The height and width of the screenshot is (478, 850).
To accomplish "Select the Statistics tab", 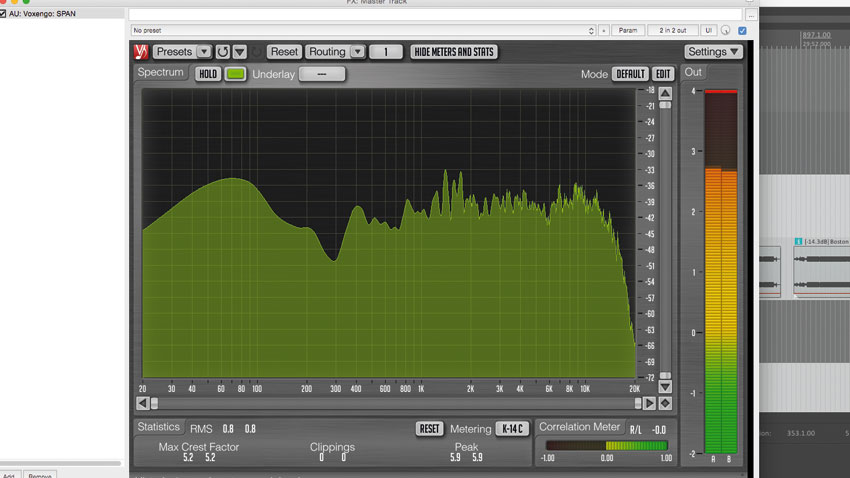I will coord(158,427).
